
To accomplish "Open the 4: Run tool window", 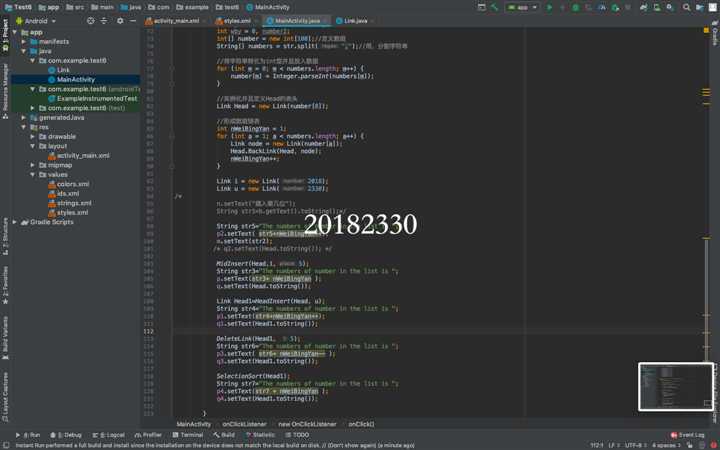I will point(28,435).
